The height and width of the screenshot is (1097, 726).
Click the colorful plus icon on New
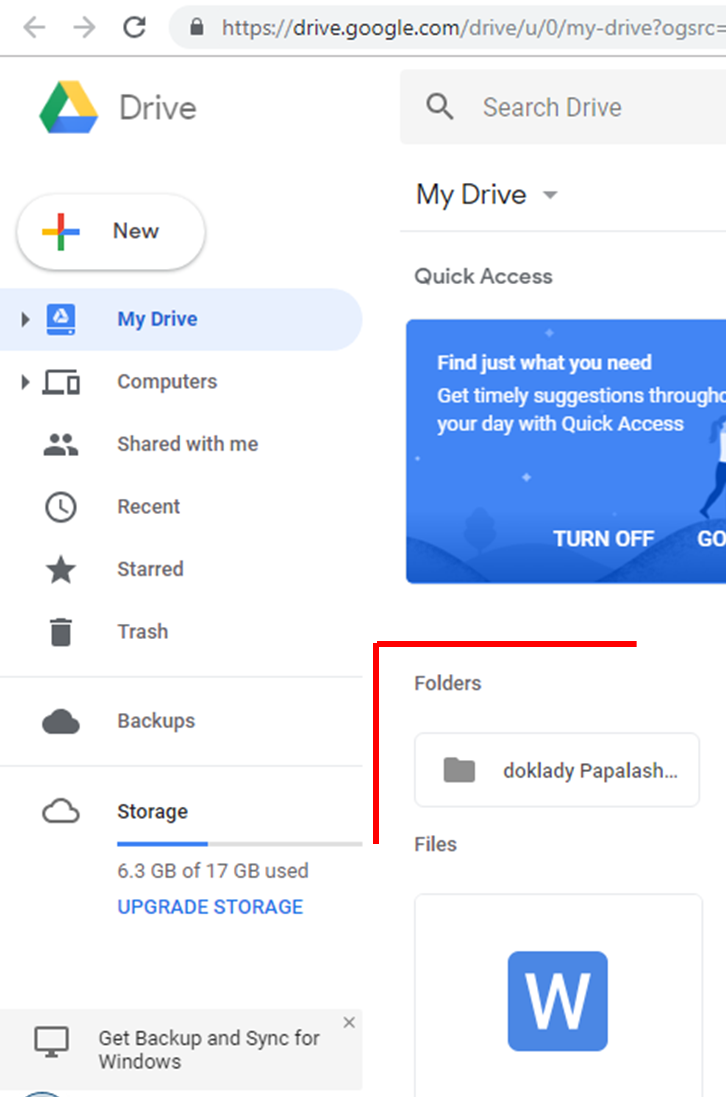[x=61, y=232]
